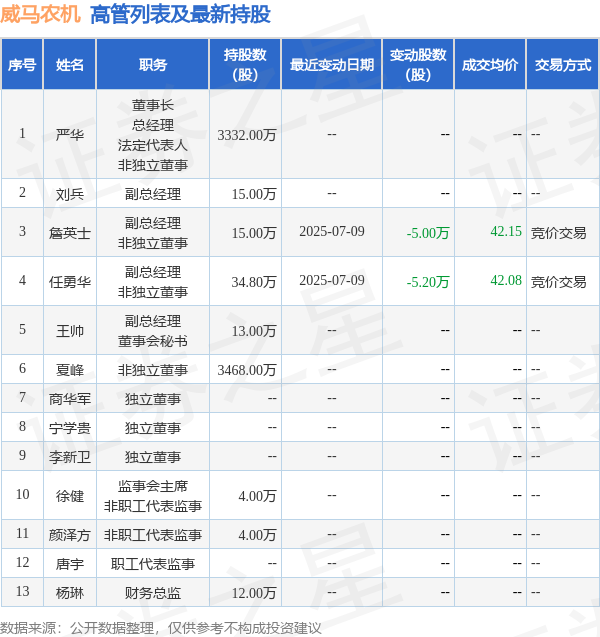Click 竞价交易 in 詹英士 row

click(559, 233)
